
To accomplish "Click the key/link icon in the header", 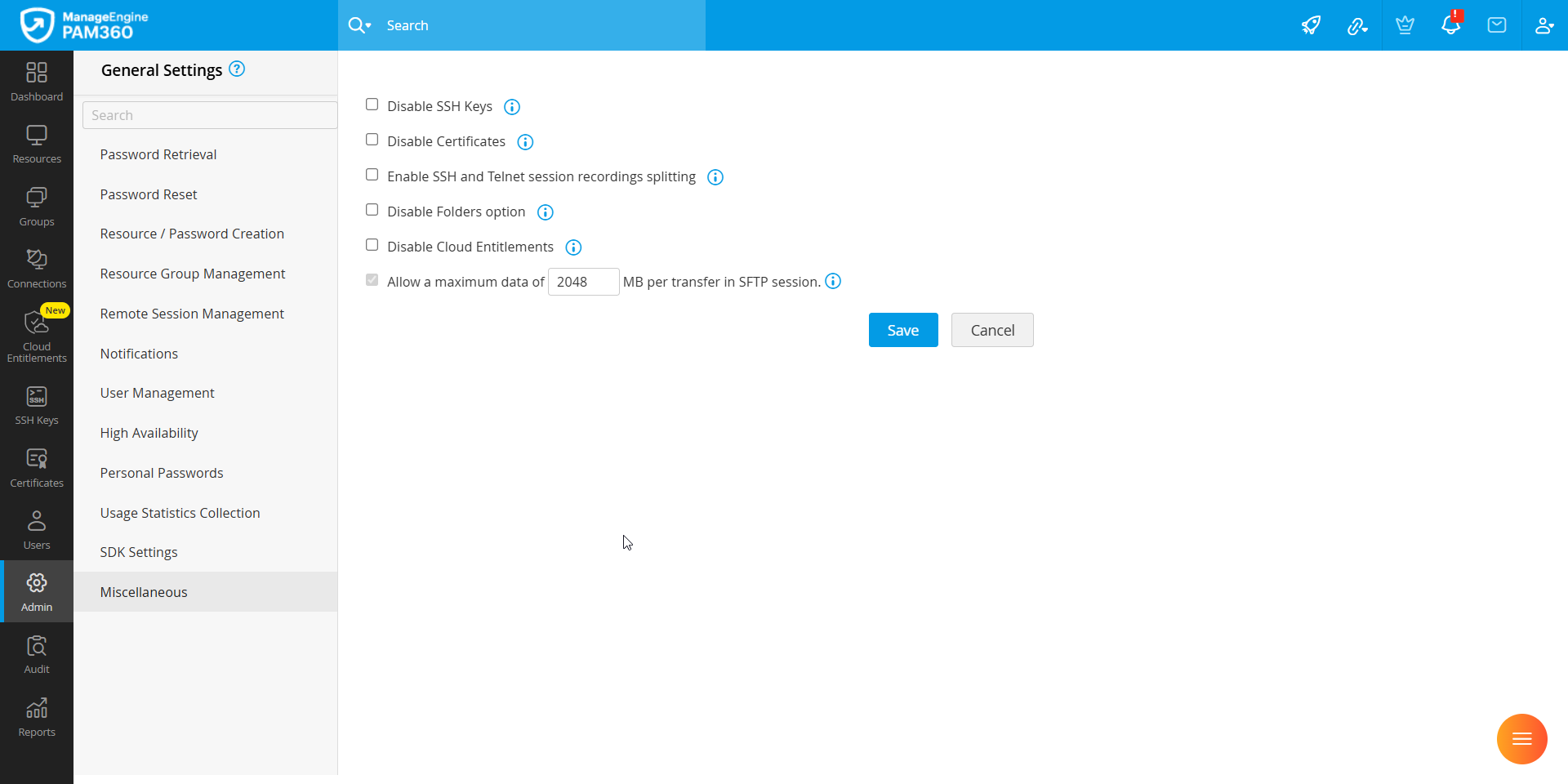I will [x=1357, y=26].
